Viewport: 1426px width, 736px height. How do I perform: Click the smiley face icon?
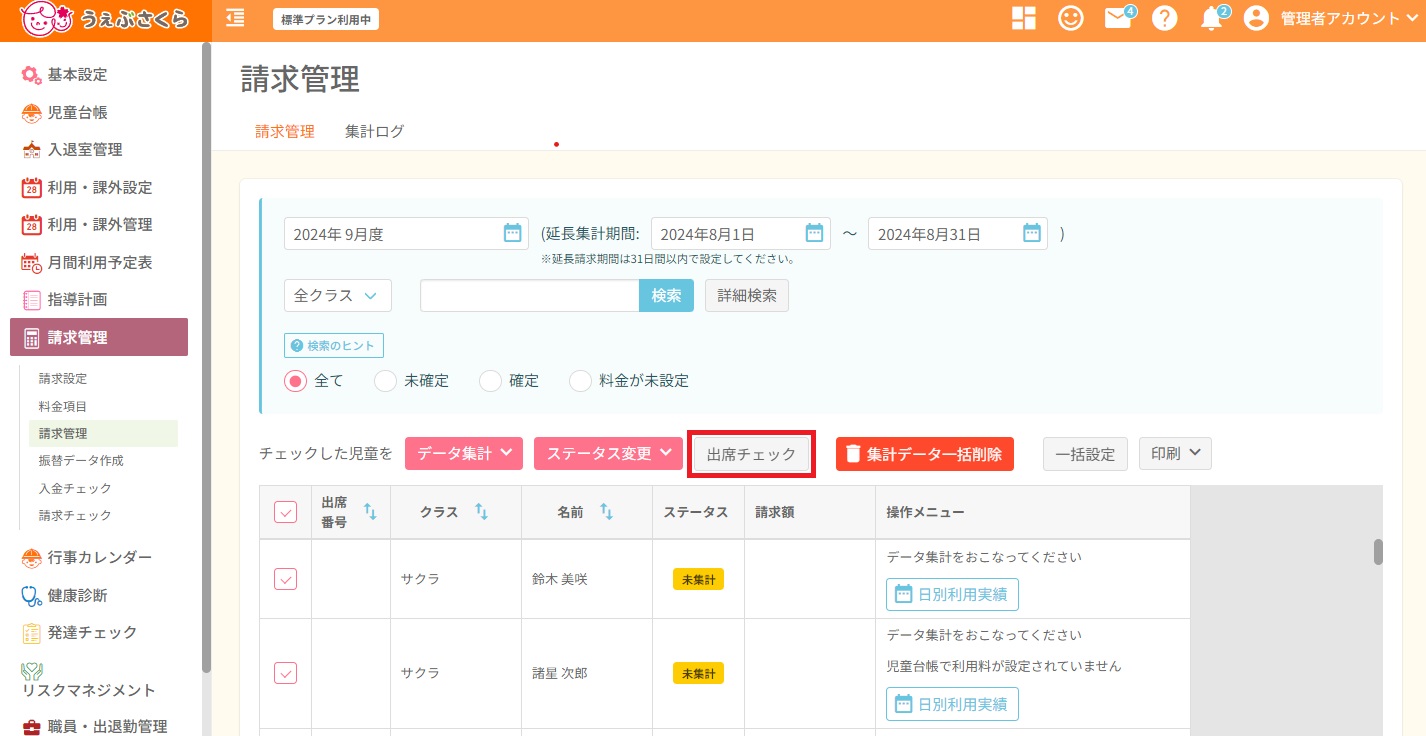tap(1071, 18)
